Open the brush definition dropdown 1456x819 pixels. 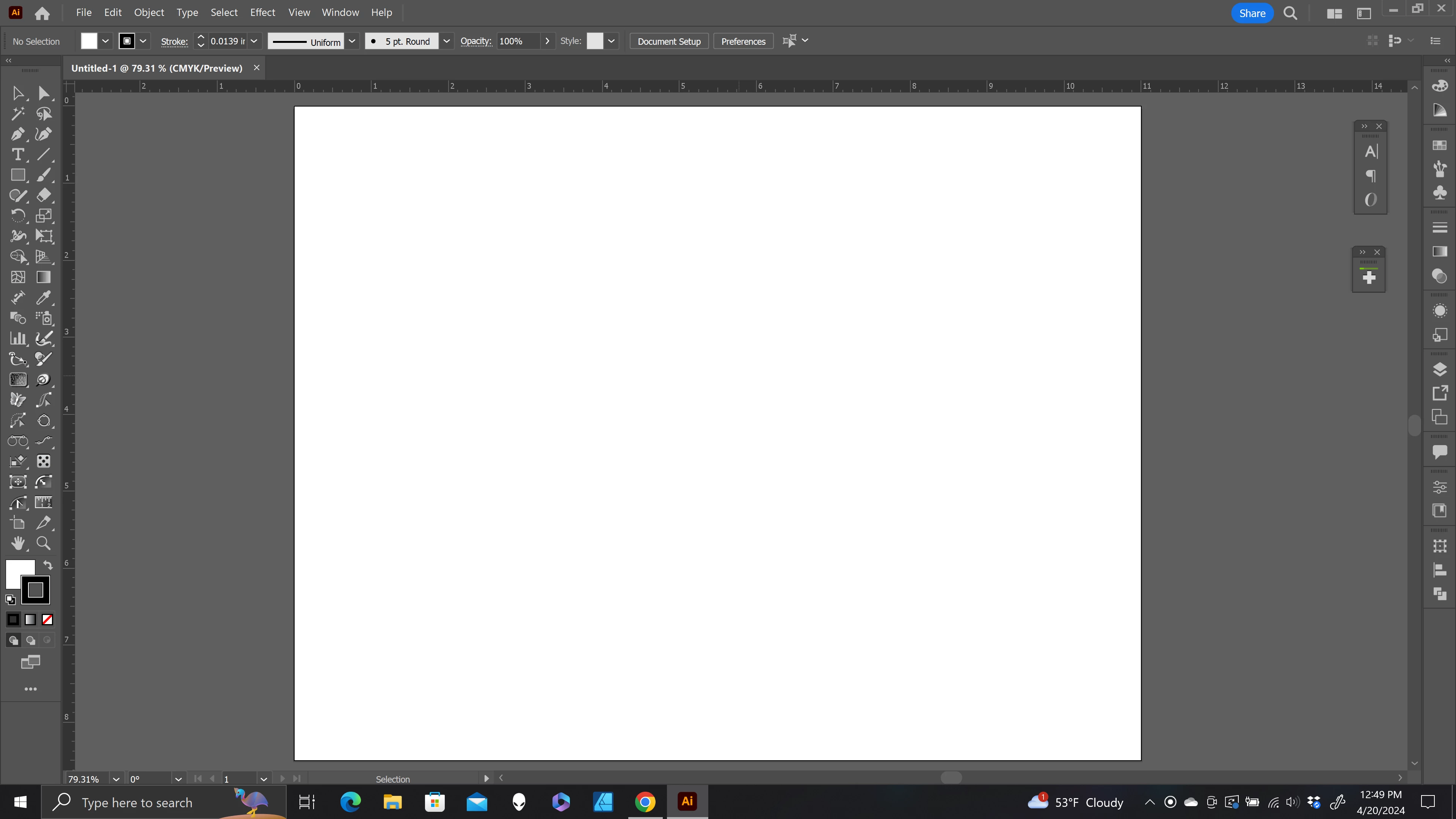click(x=446, y=41)
